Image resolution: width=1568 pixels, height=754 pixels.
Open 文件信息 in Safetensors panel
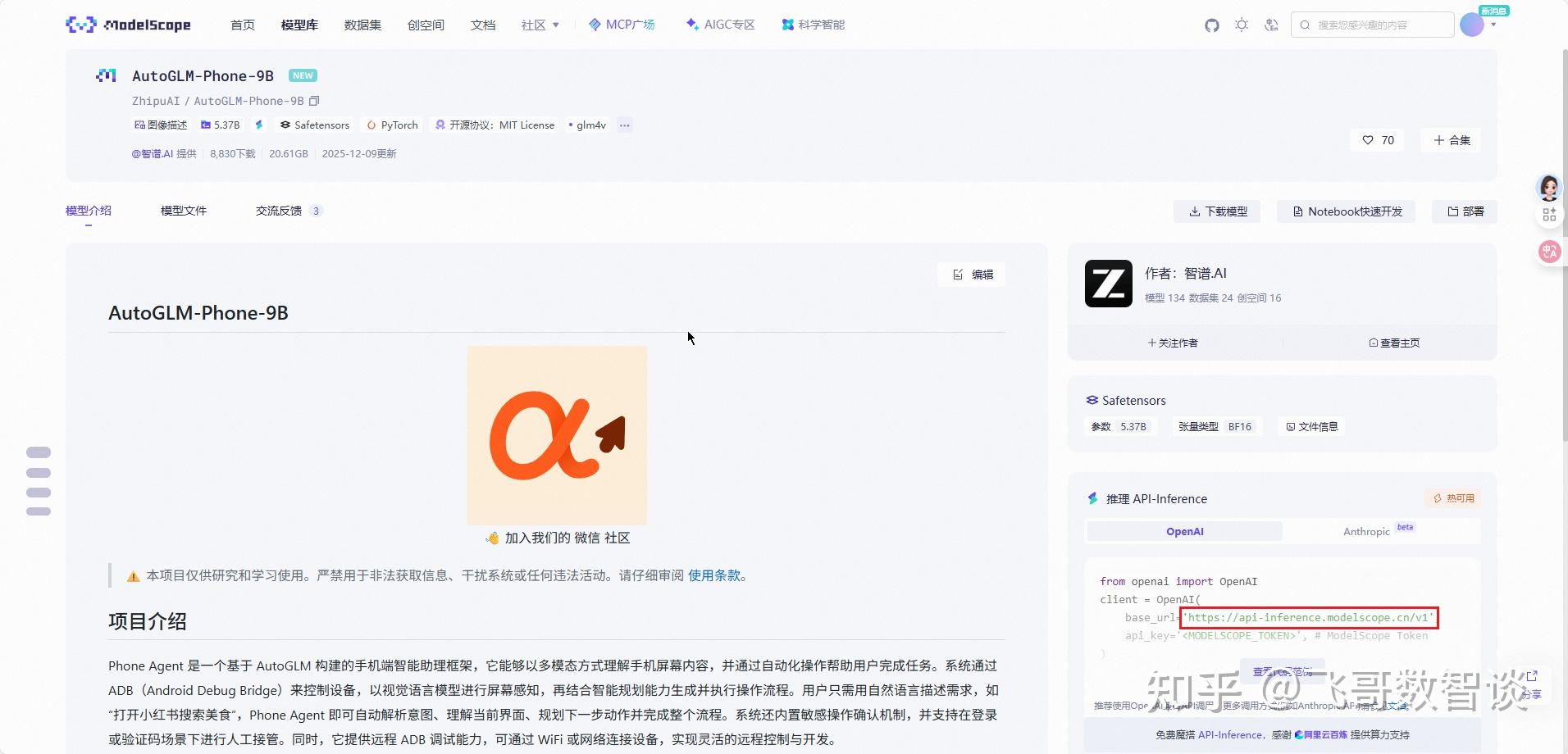(1312, 426)
